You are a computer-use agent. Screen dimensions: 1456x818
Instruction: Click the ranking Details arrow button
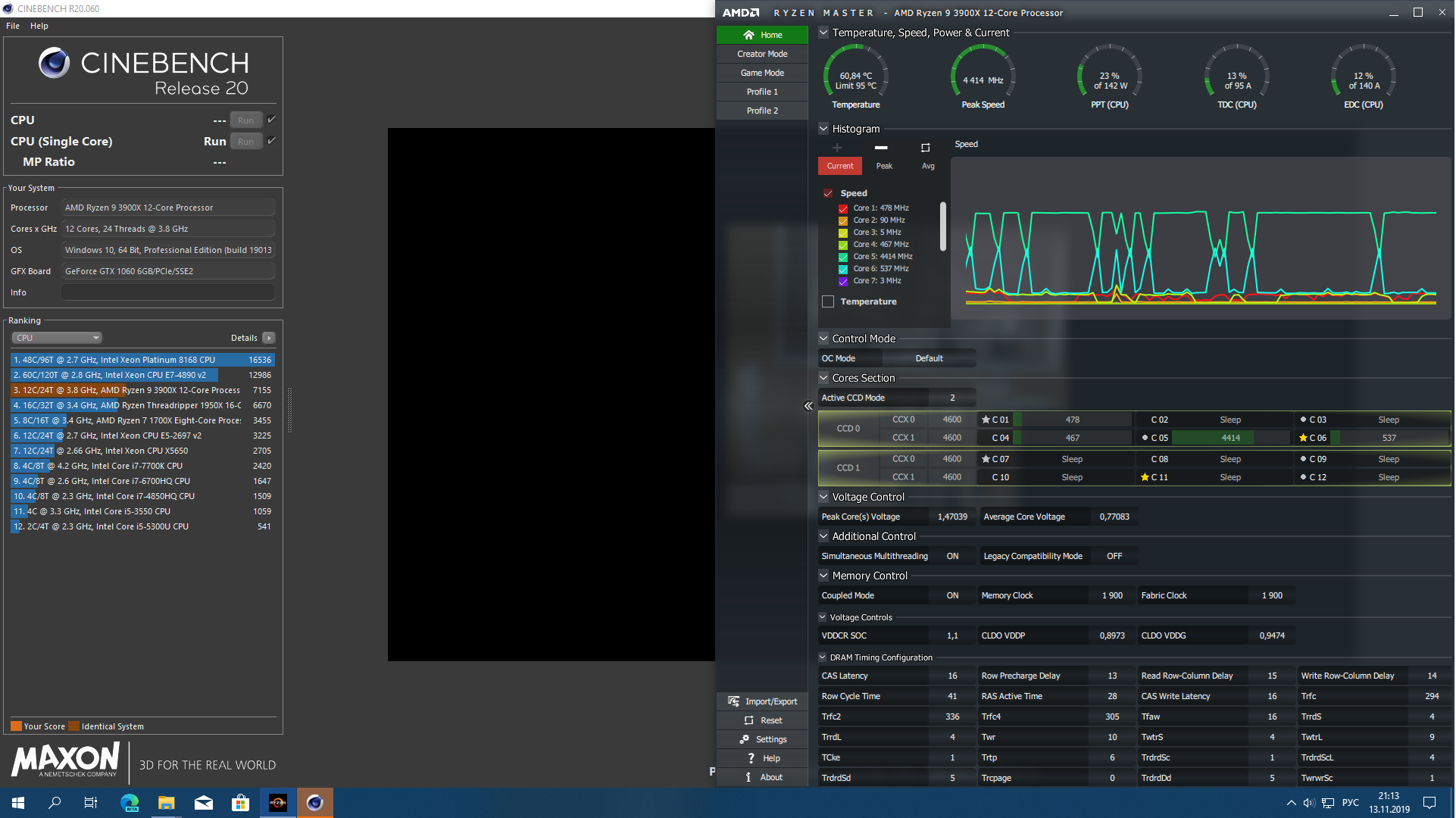click(269, 338)
